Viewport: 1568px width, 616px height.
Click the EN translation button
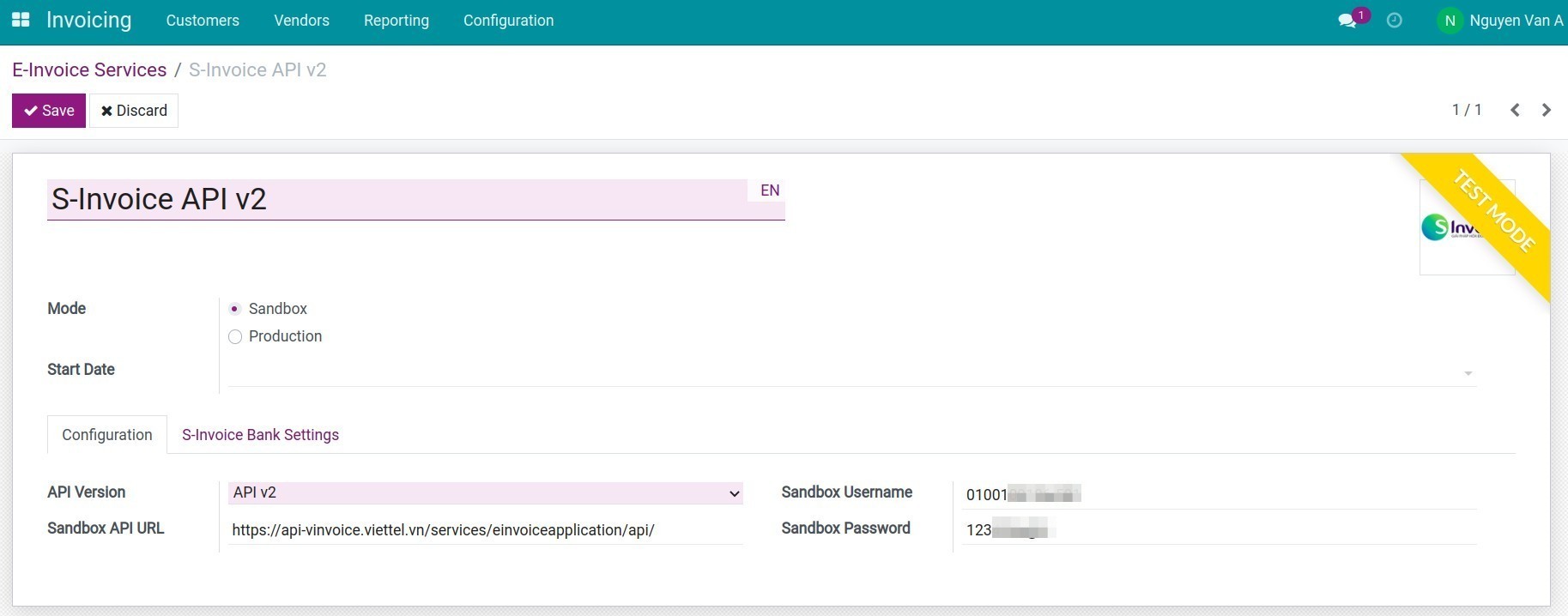pos(770,190)
